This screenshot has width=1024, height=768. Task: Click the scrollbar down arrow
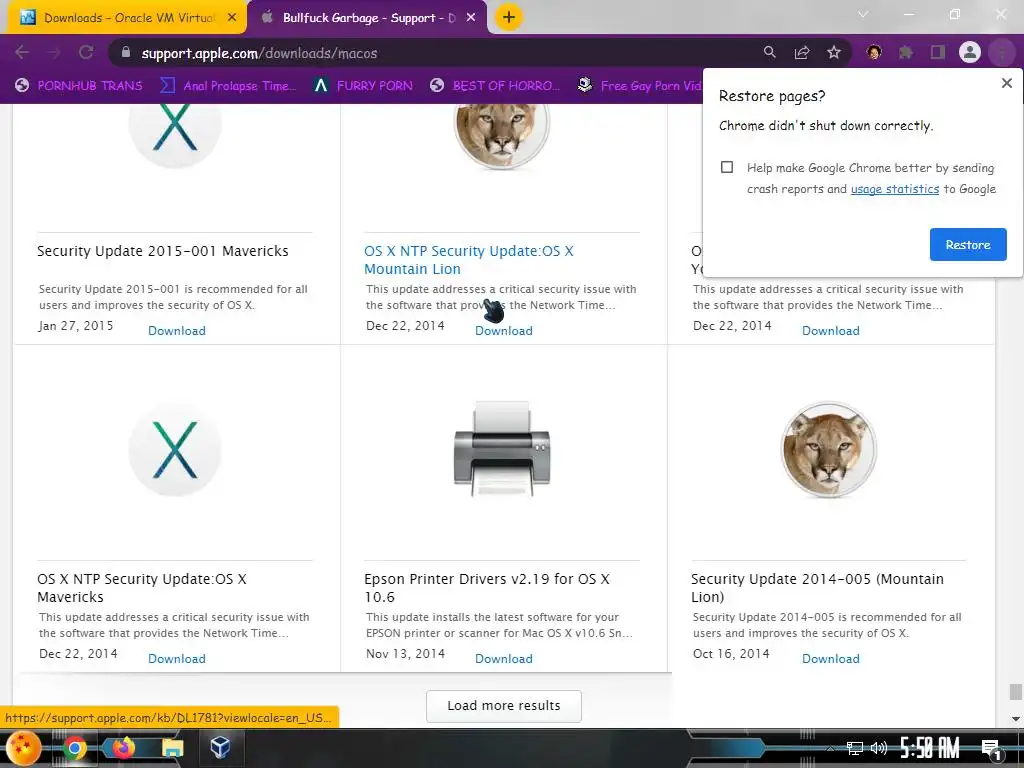point(1015,719)
